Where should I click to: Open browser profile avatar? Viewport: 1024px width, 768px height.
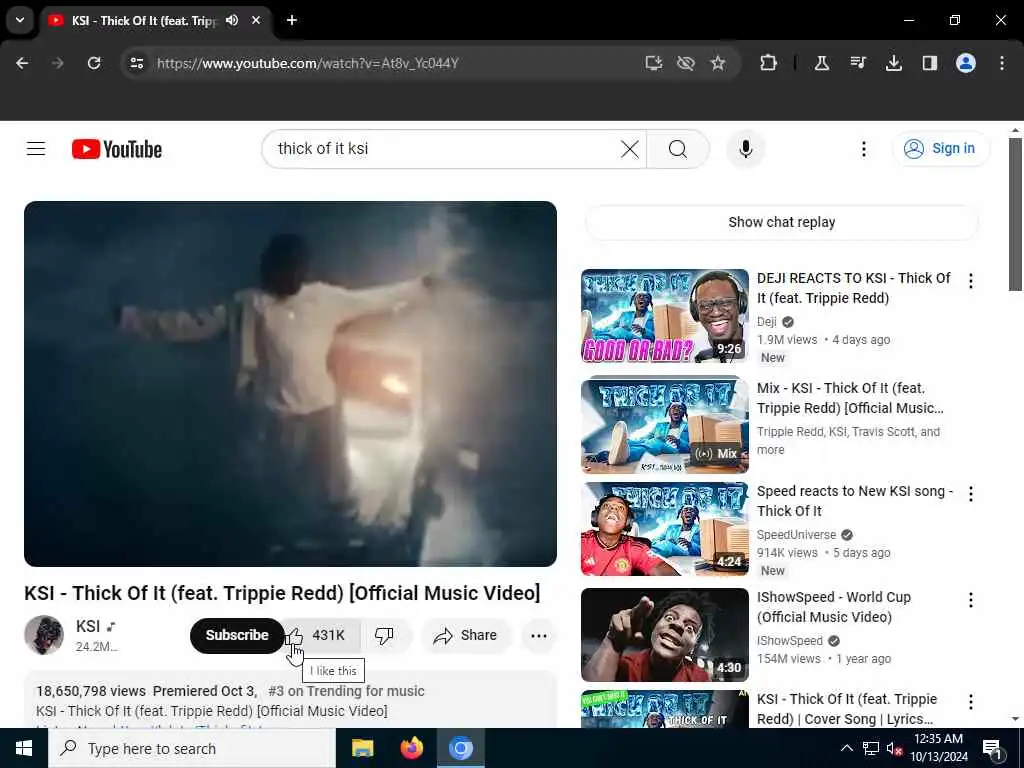965,63
